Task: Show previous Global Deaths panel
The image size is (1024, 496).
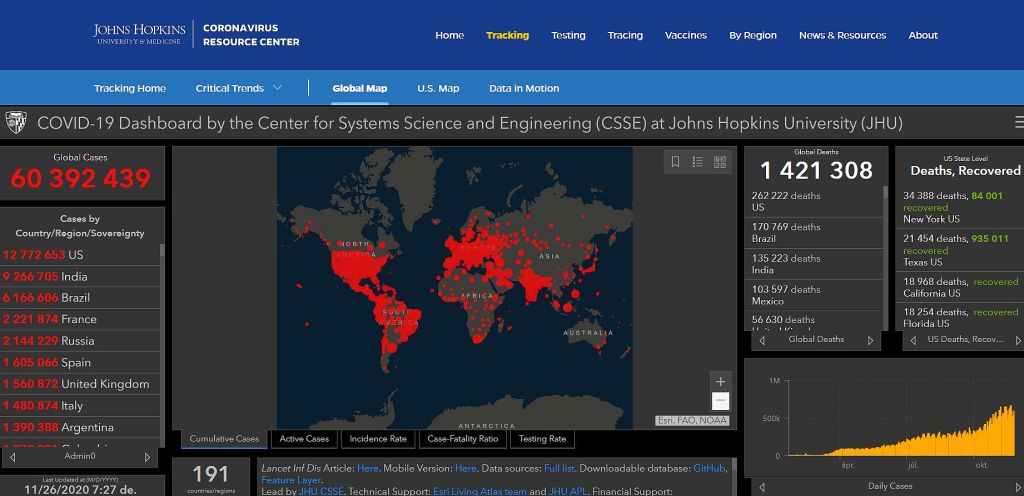Action: (x=761, y=340)
